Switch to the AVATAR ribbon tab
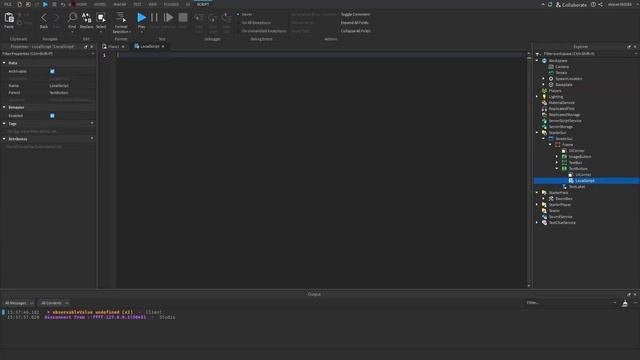The image size is (640, 360). (x=120, y=4)
